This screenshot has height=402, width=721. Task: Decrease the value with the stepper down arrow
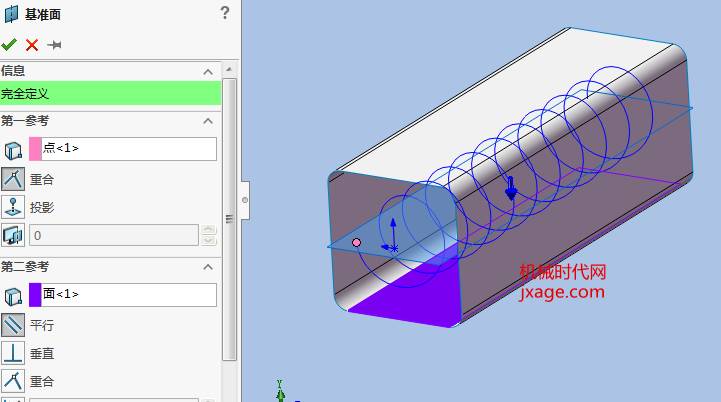tap(208, 241)
